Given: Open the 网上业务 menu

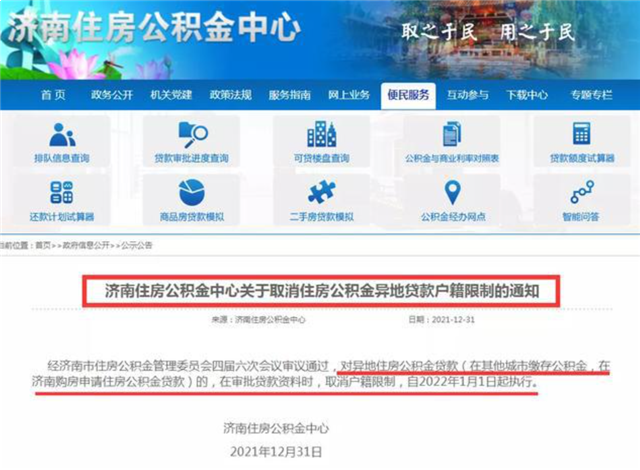Looking at the screenshot, I should pos(349,95).
